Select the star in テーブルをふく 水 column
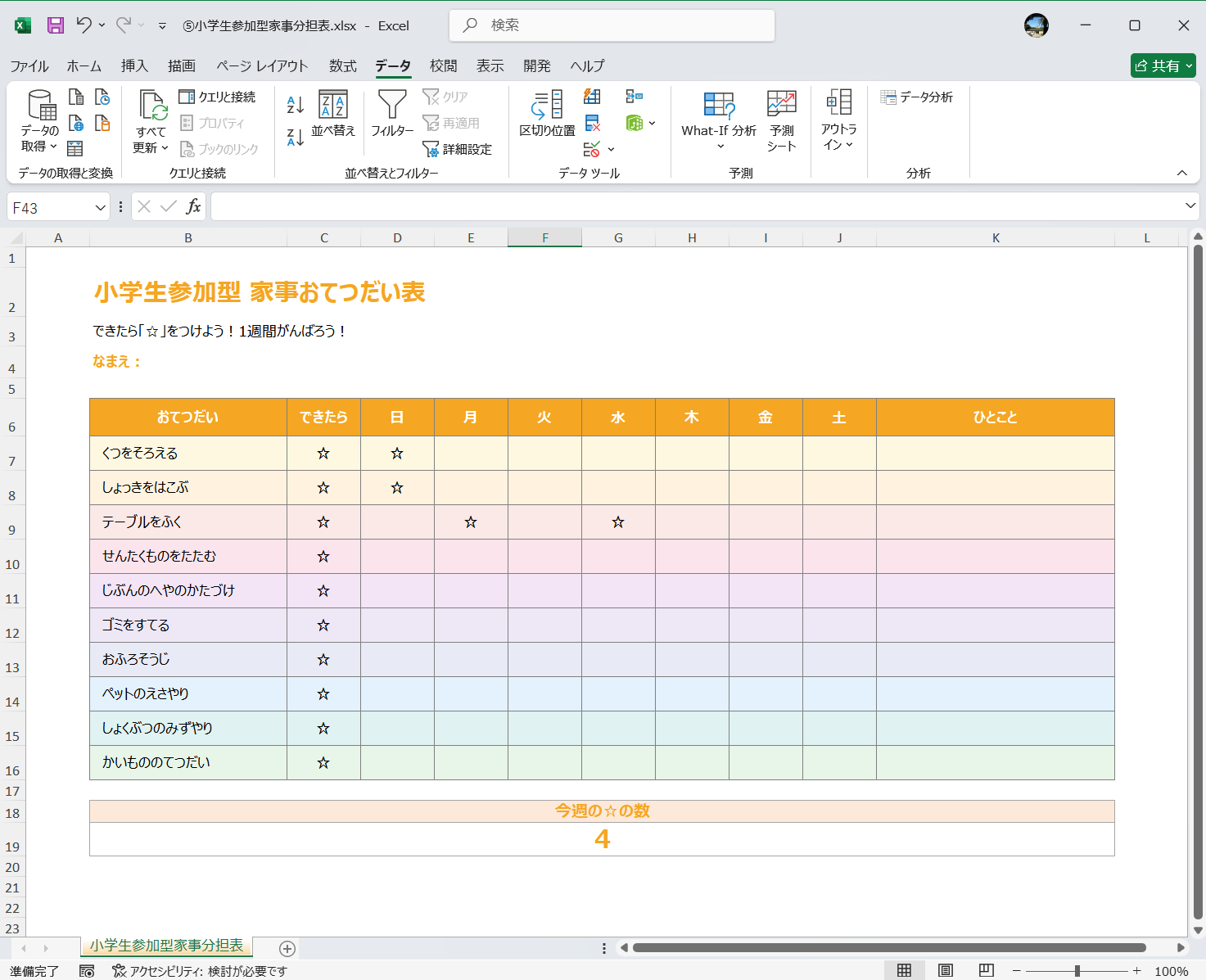The height and width of the screenshot is (980, 1206). [x=618, y=522]
